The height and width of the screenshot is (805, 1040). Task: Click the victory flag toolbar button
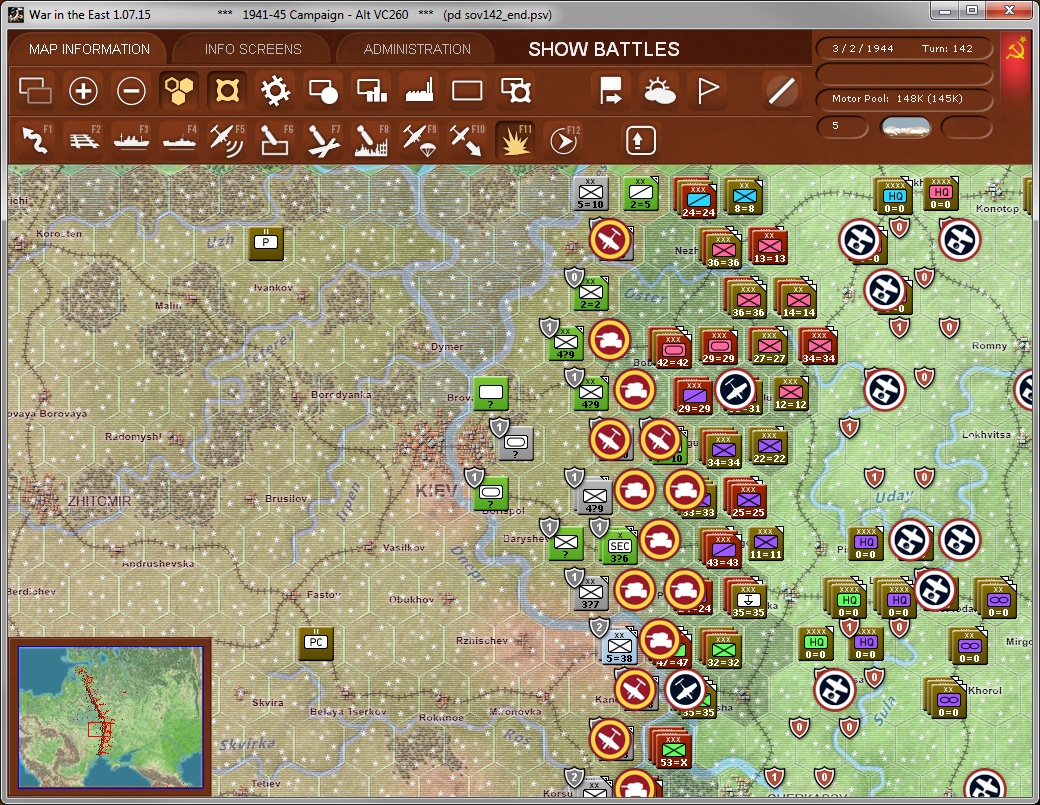[x=709, y=90]
